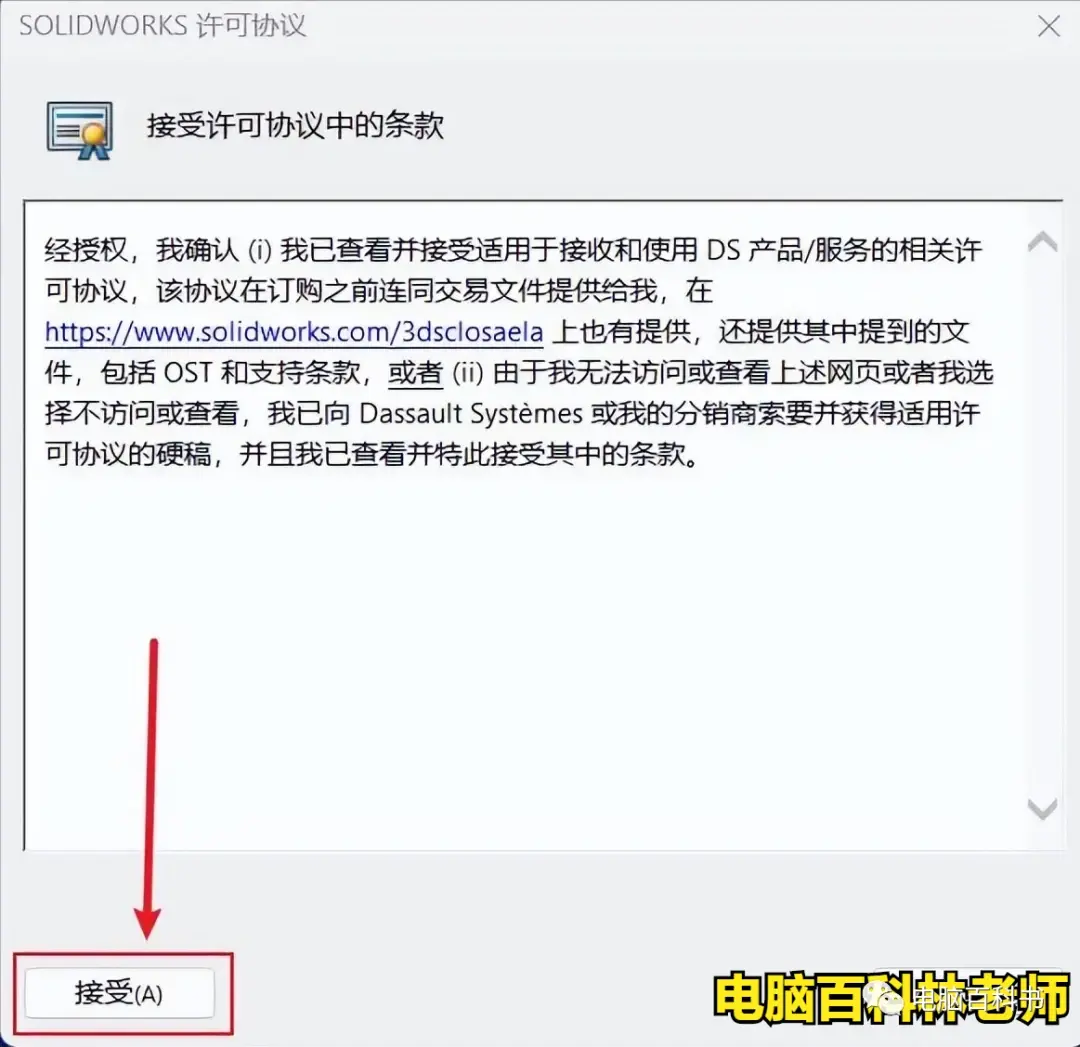Click the license certificate icon
1080x1047 pixels.
point(80,130)
